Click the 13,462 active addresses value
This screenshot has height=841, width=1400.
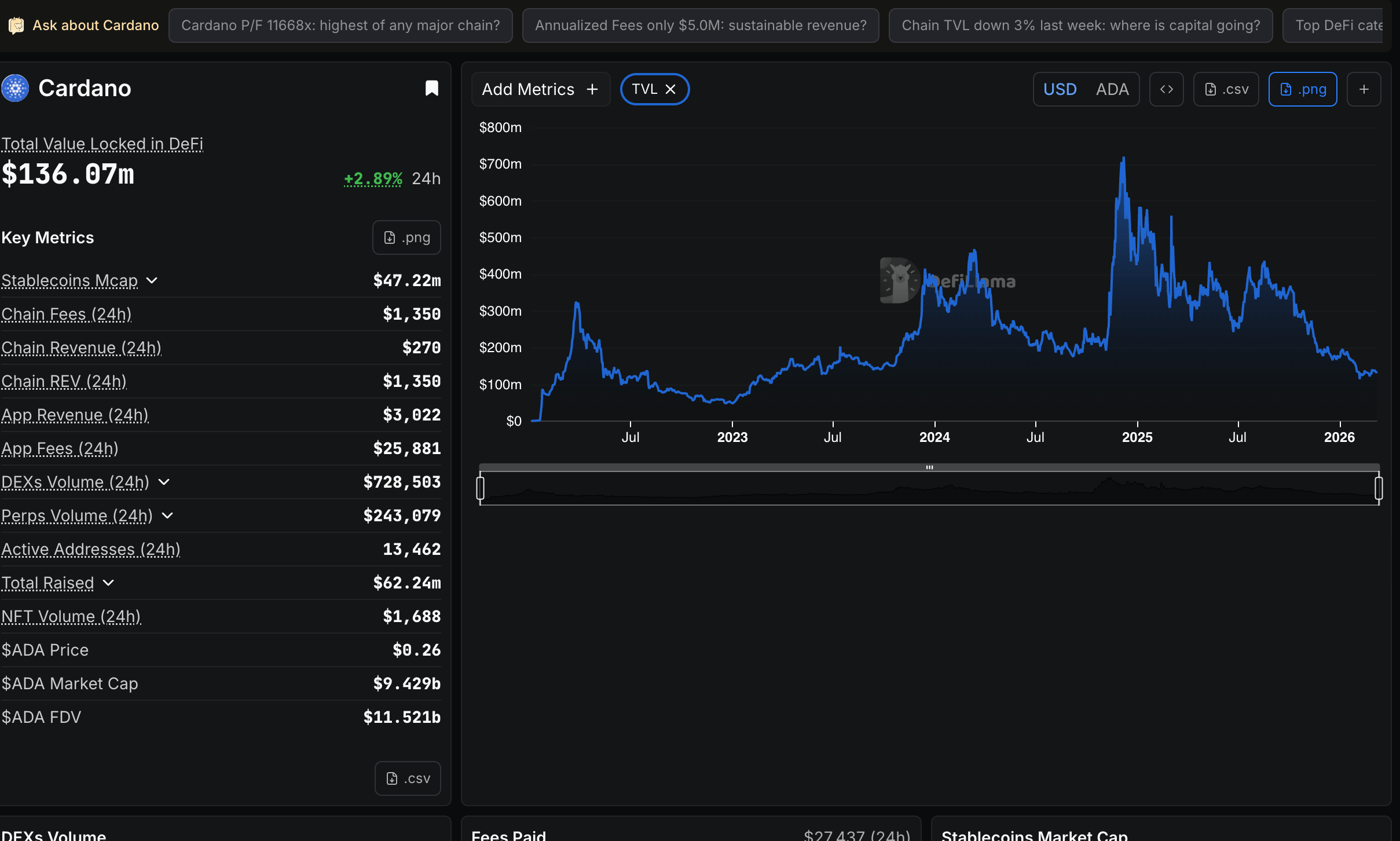pos(412,549)
